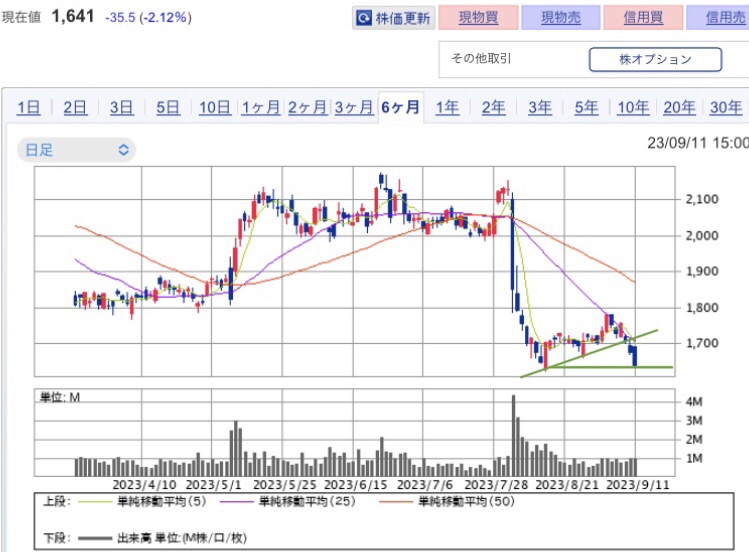Show the 10年 chart range
Viewport: 749px width, 552px height.
(633, 107)
